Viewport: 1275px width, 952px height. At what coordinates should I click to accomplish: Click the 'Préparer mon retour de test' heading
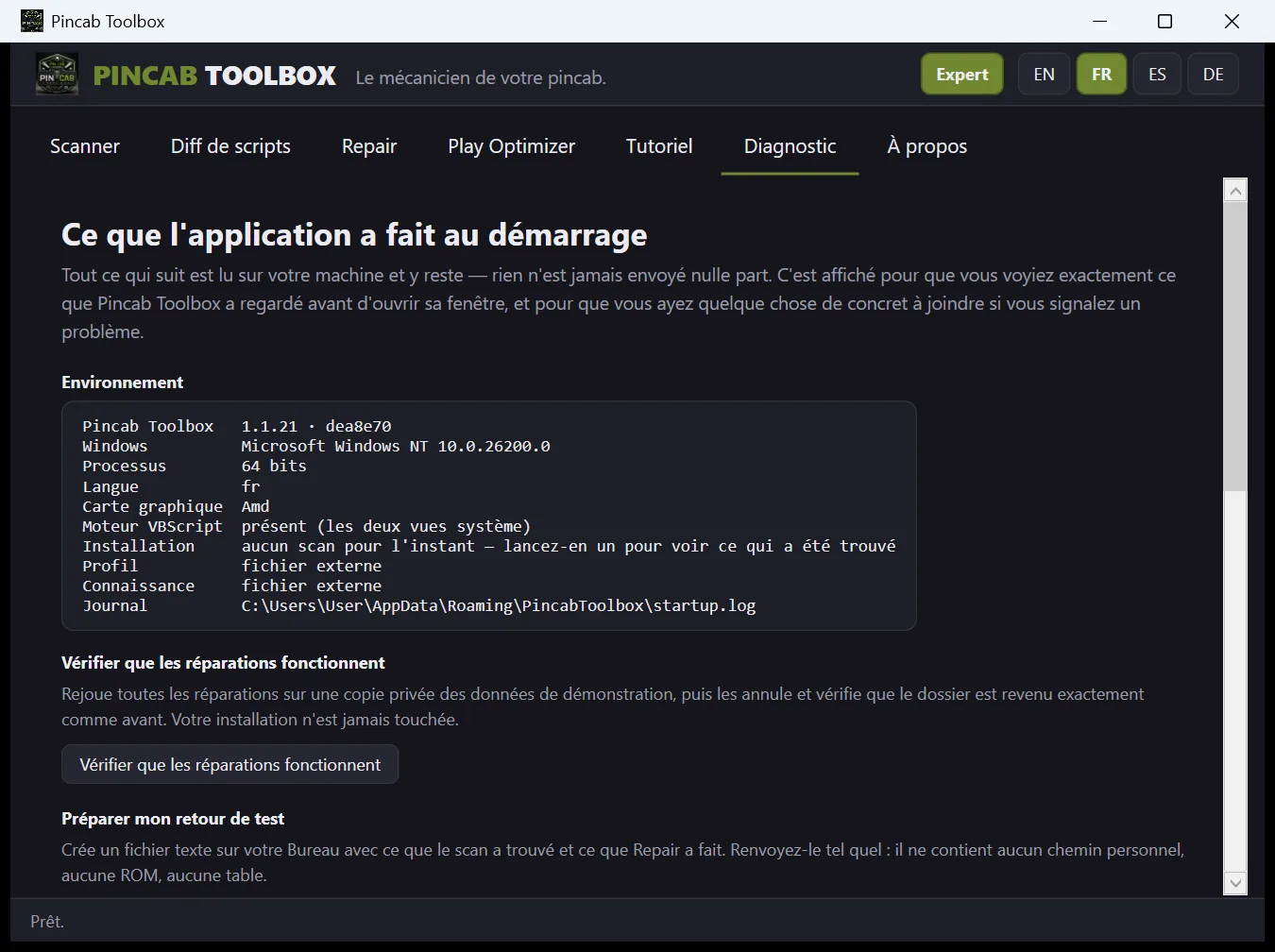click(x=173, y=819)
